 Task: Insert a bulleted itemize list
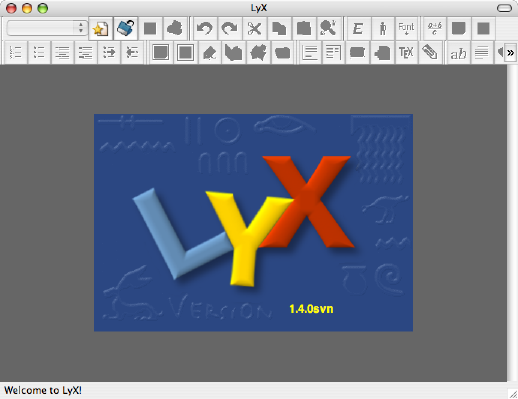point(39,52)
